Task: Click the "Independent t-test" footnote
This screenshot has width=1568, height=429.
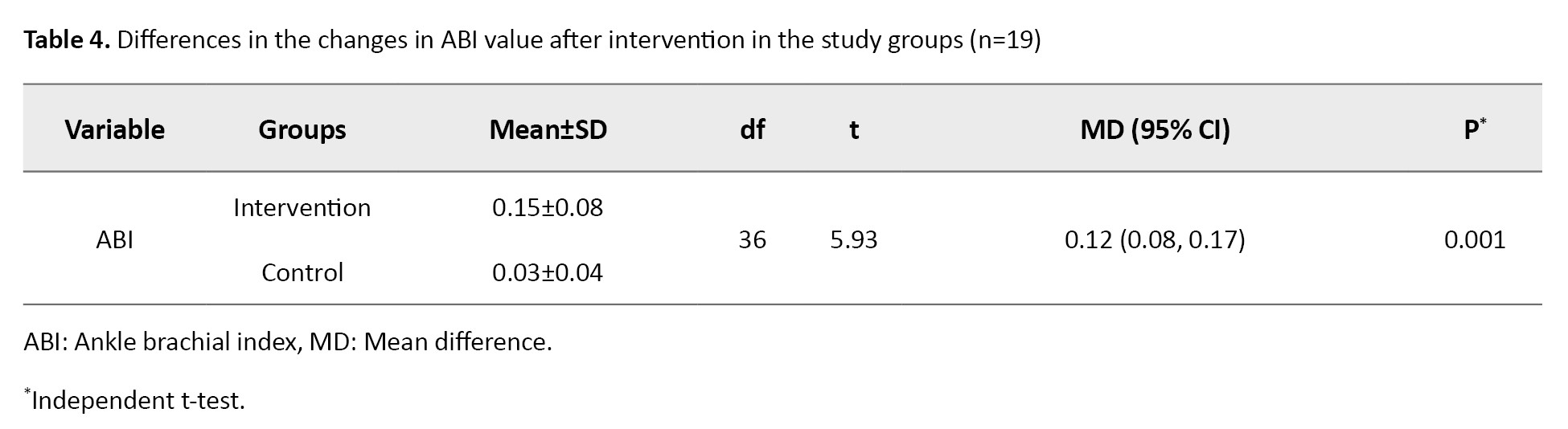Action: click(x=137, y=400)
